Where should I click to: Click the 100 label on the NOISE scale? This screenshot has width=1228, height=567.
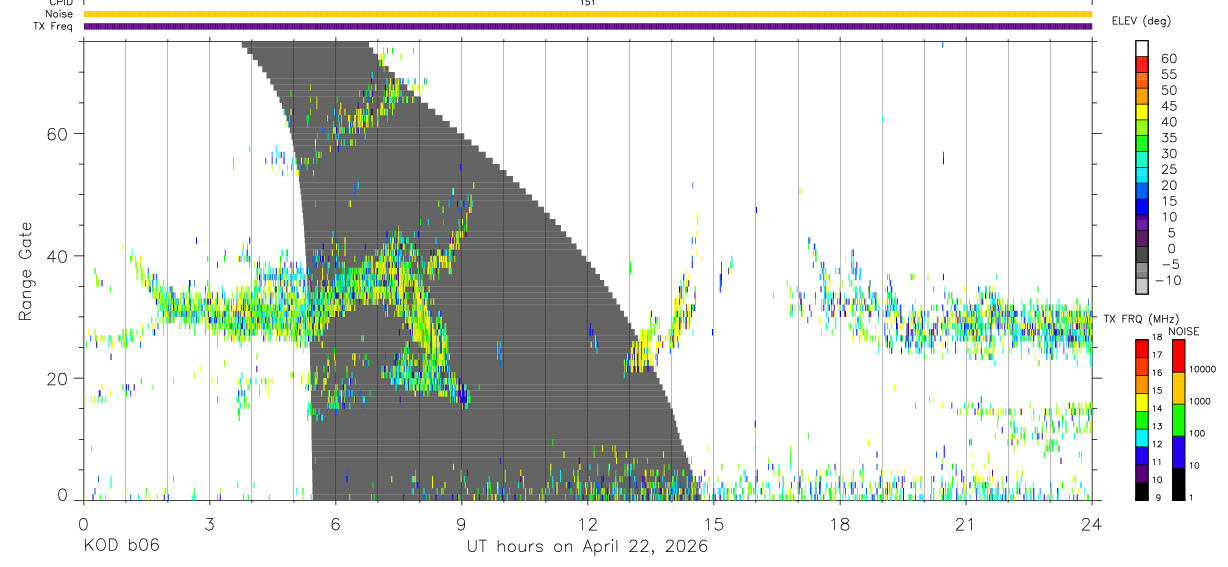pyautogui.click(x=1197, y=434)
